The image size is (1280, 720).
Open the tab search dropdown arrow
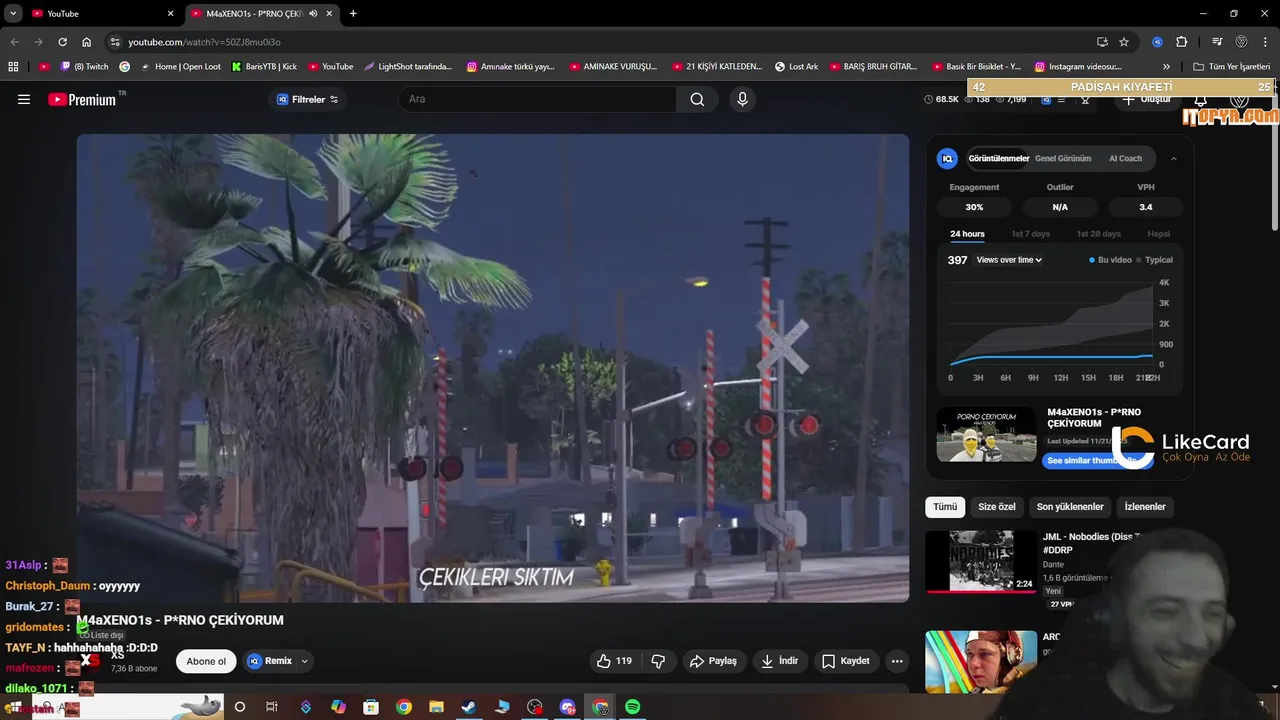(13, 14)
